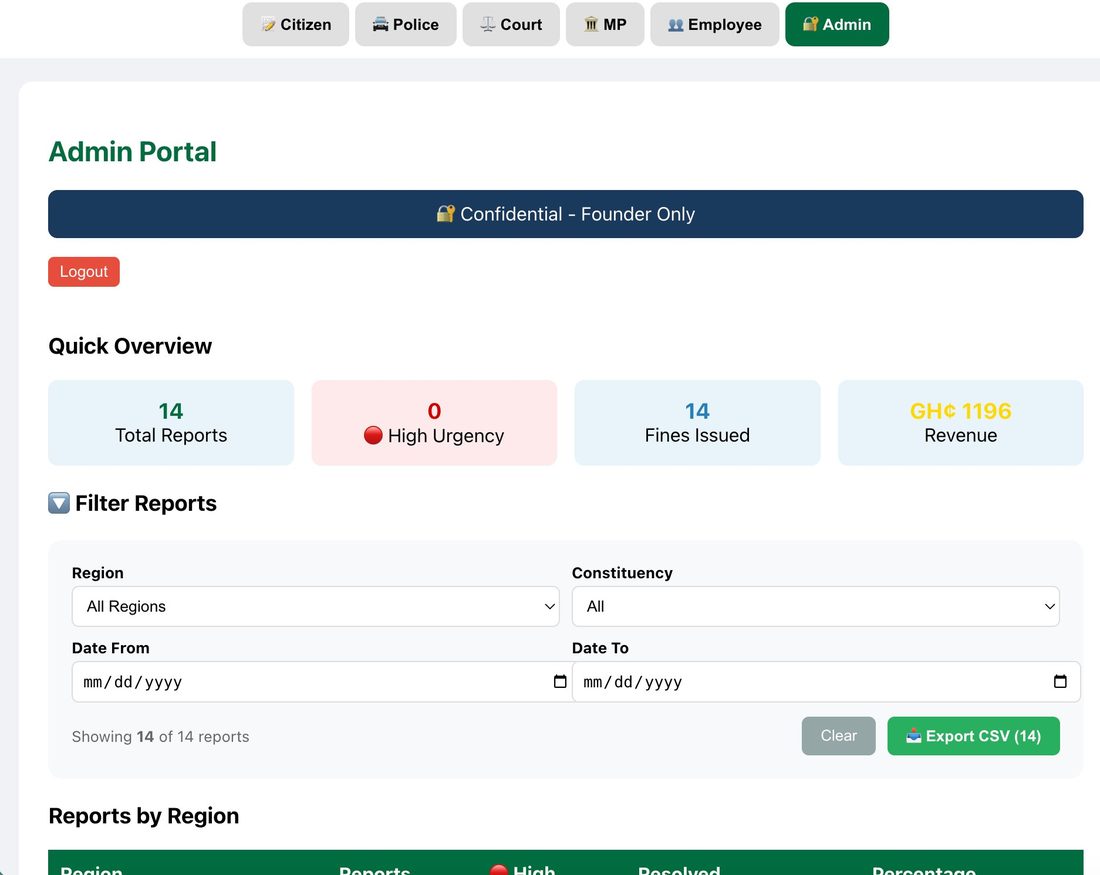This screenshot has height=875, width=1100.
Task: Click the Date To input field
Action: 826,681
